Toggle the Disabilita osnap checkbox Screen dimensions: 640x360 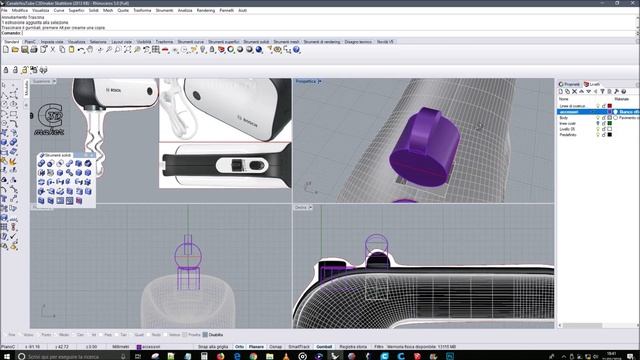[205, 335]
